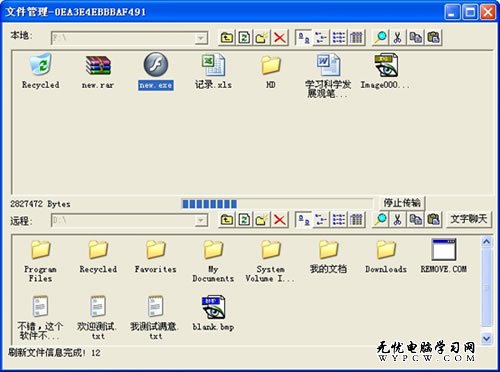The image size is (500, 372).
Task: Select the System Volume Information folder
Action: (270, 261)
